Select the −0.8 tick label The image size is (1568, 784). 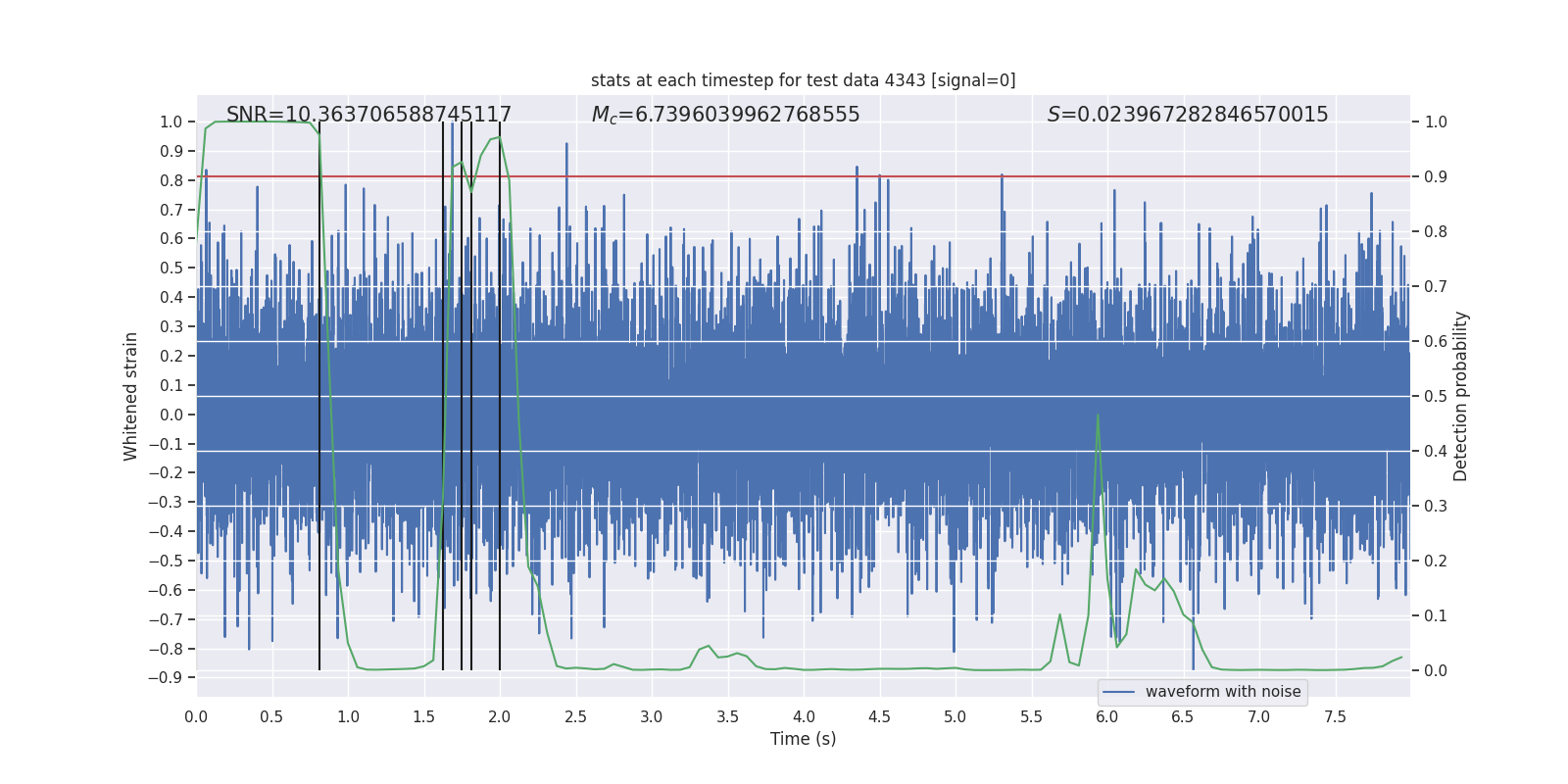coord(166,649)
